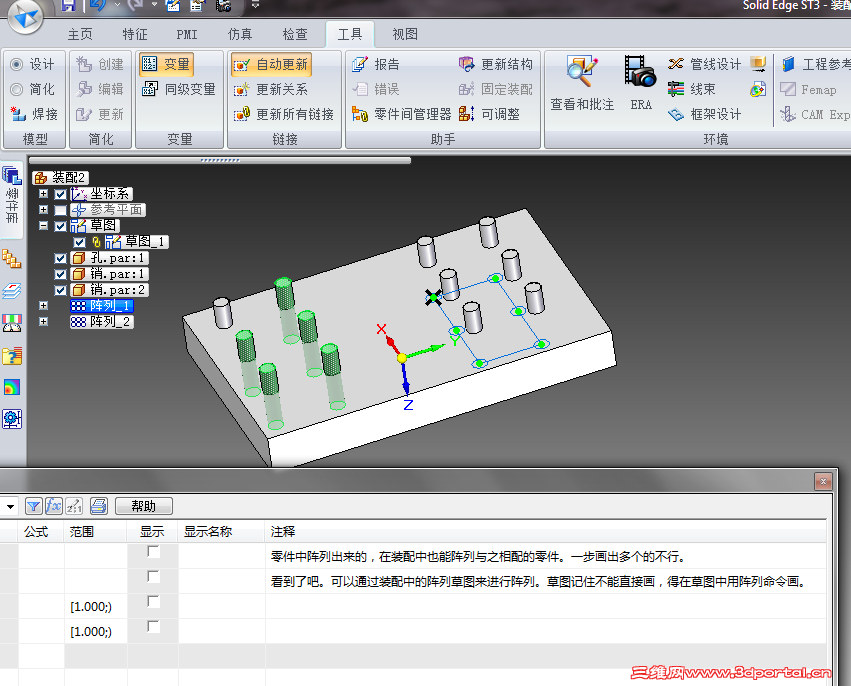Click the 帮助 help button

[x=144, y=506]
